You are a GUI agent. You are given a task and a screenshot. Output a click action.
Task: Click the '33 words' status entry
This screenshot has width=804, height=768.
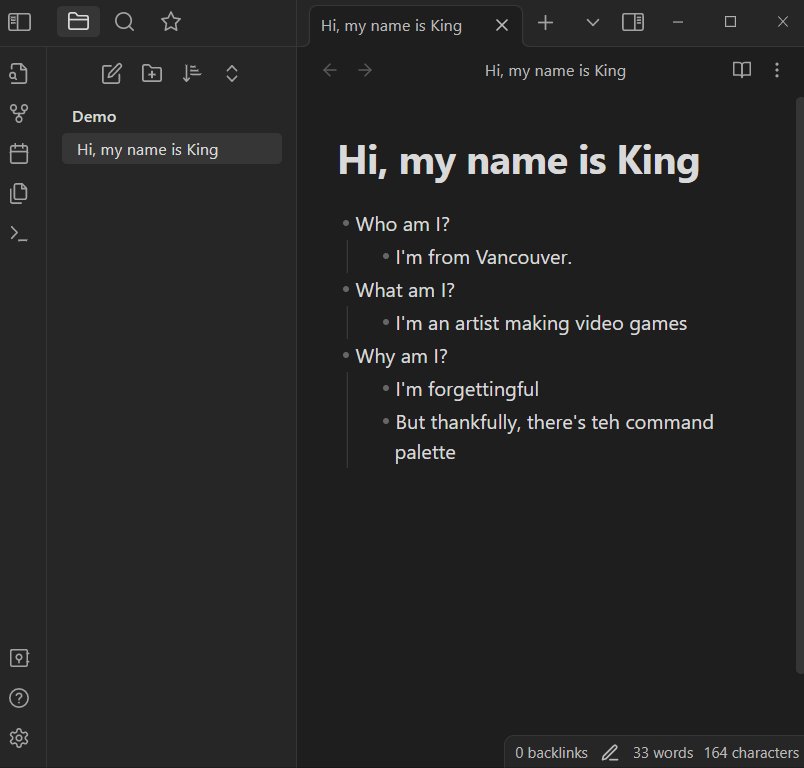pyautogui.click(x=662, y=753)
